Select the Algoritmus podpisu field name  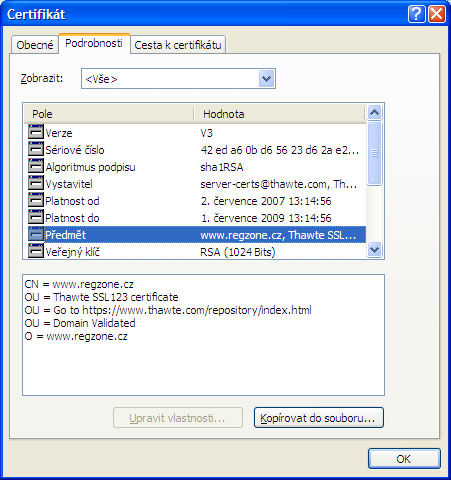90,167
